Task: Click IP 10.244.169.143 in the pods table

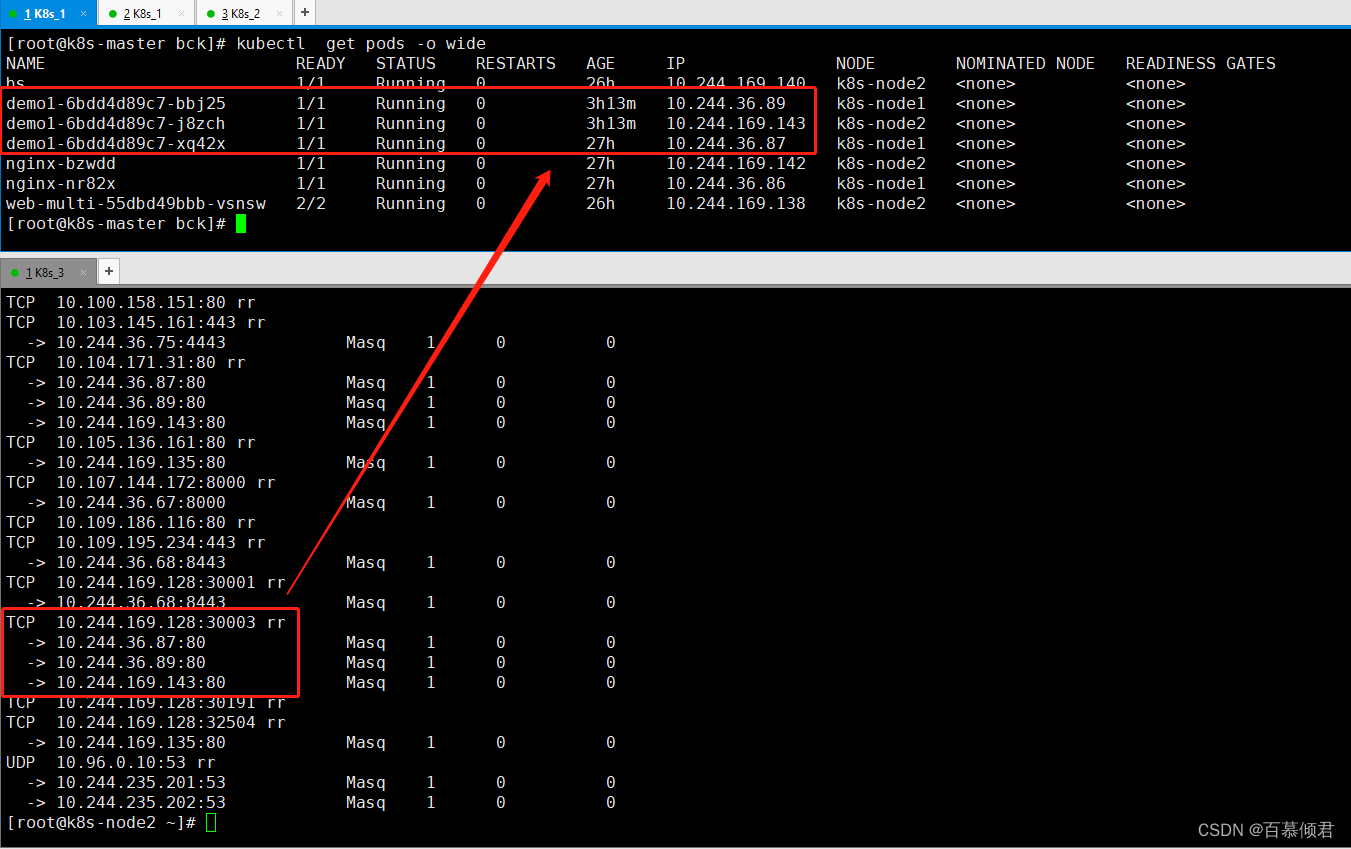Action: click(x=736, y=124)
